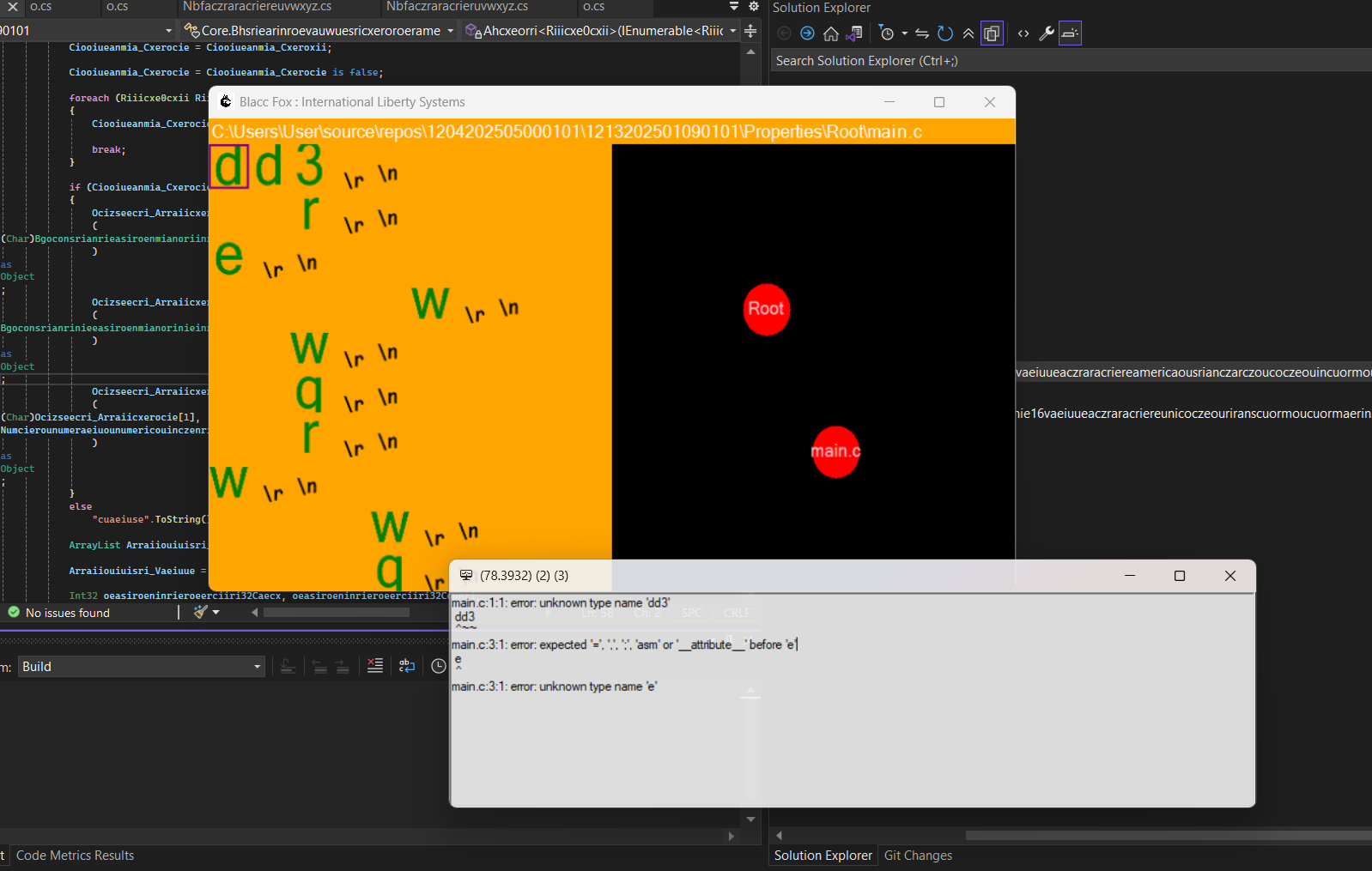Click the red main.c node
The image size is (1372, 871).
[x=835, y=451]
